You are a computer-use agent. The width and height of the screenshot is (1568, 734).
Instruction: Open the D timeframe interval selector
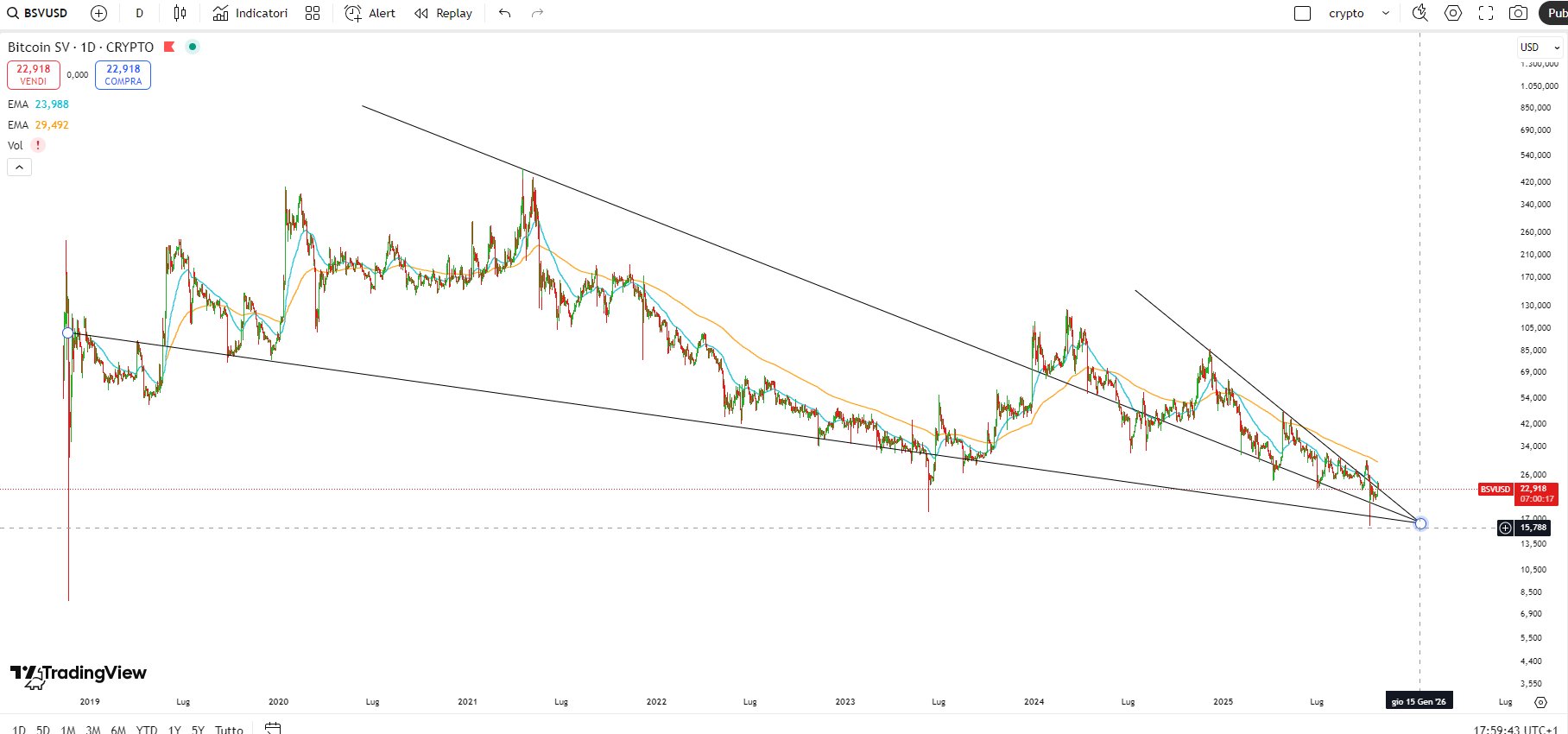coord(139,13)
